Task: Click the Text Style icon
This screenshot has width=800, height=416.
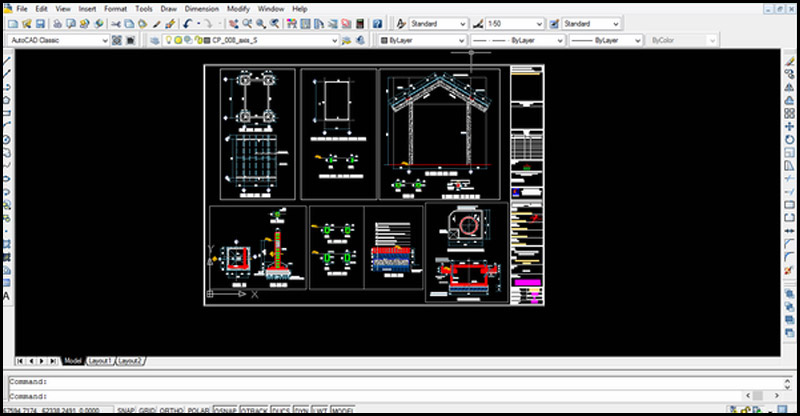Action: (401, 24)
